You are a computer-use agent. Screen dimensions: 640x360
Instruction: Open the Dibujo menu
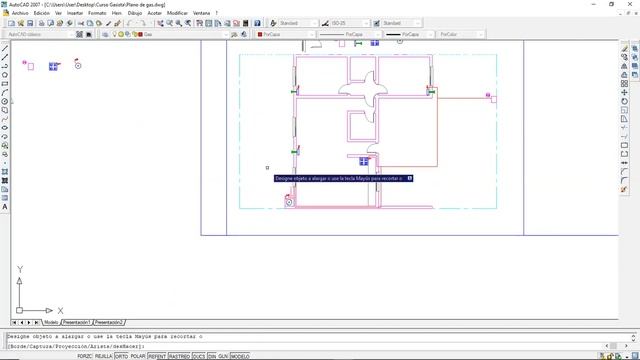click(135, 13)
